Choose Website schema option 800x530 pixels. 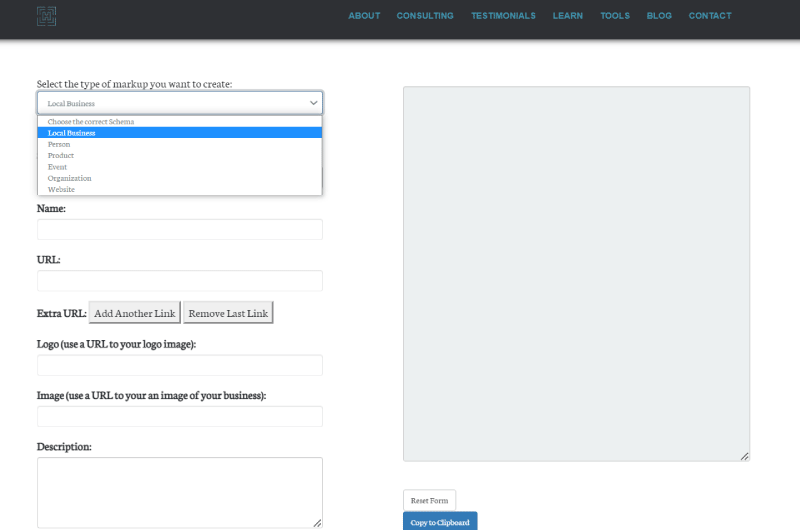61,189
